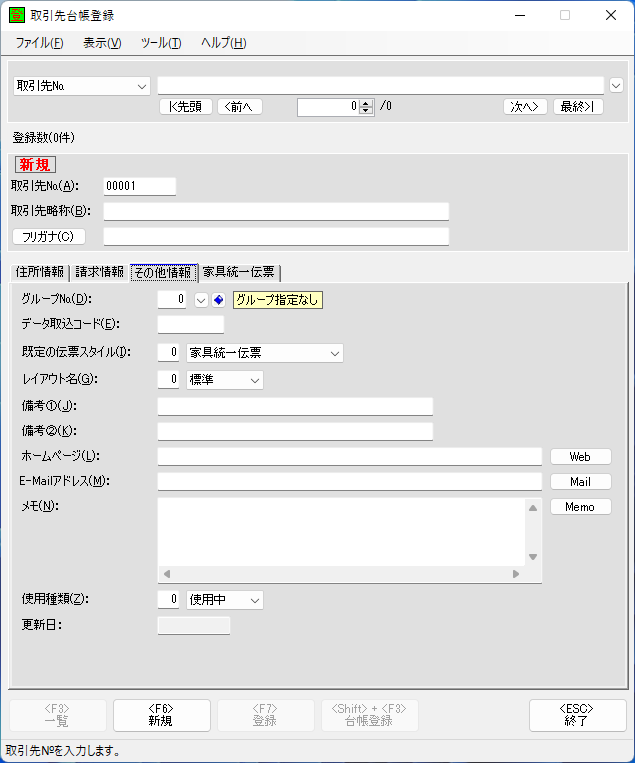Click the |<先頭 first record button
The width and height of the screenshot is (635, 763).
185,106
